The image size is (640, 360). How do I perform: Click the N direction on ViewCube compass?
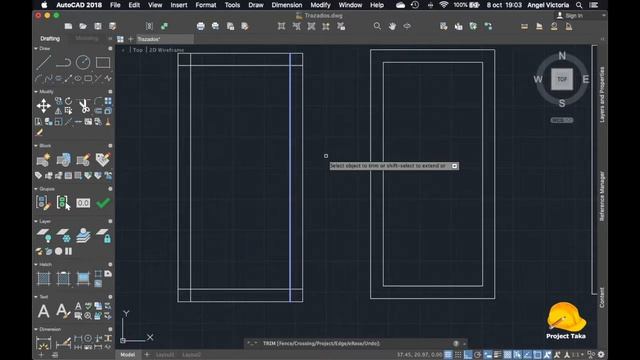(562, 56)
